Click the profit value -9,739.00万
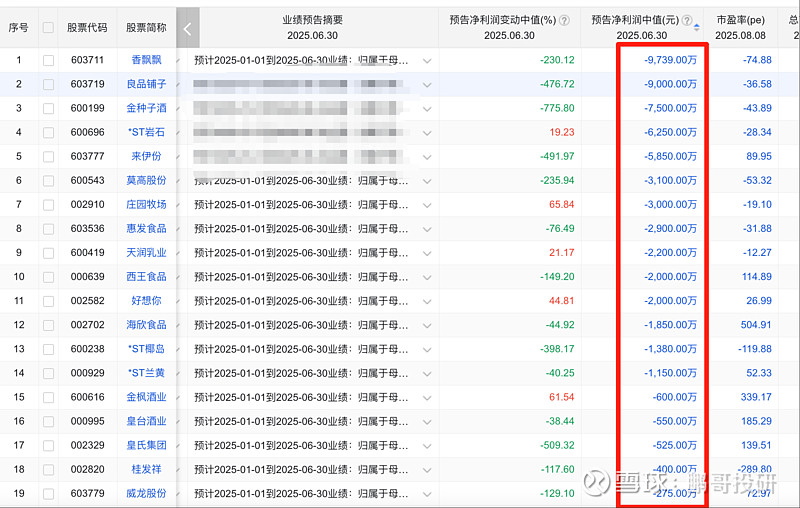Screen dimensions: 800x508 (670, 60)
